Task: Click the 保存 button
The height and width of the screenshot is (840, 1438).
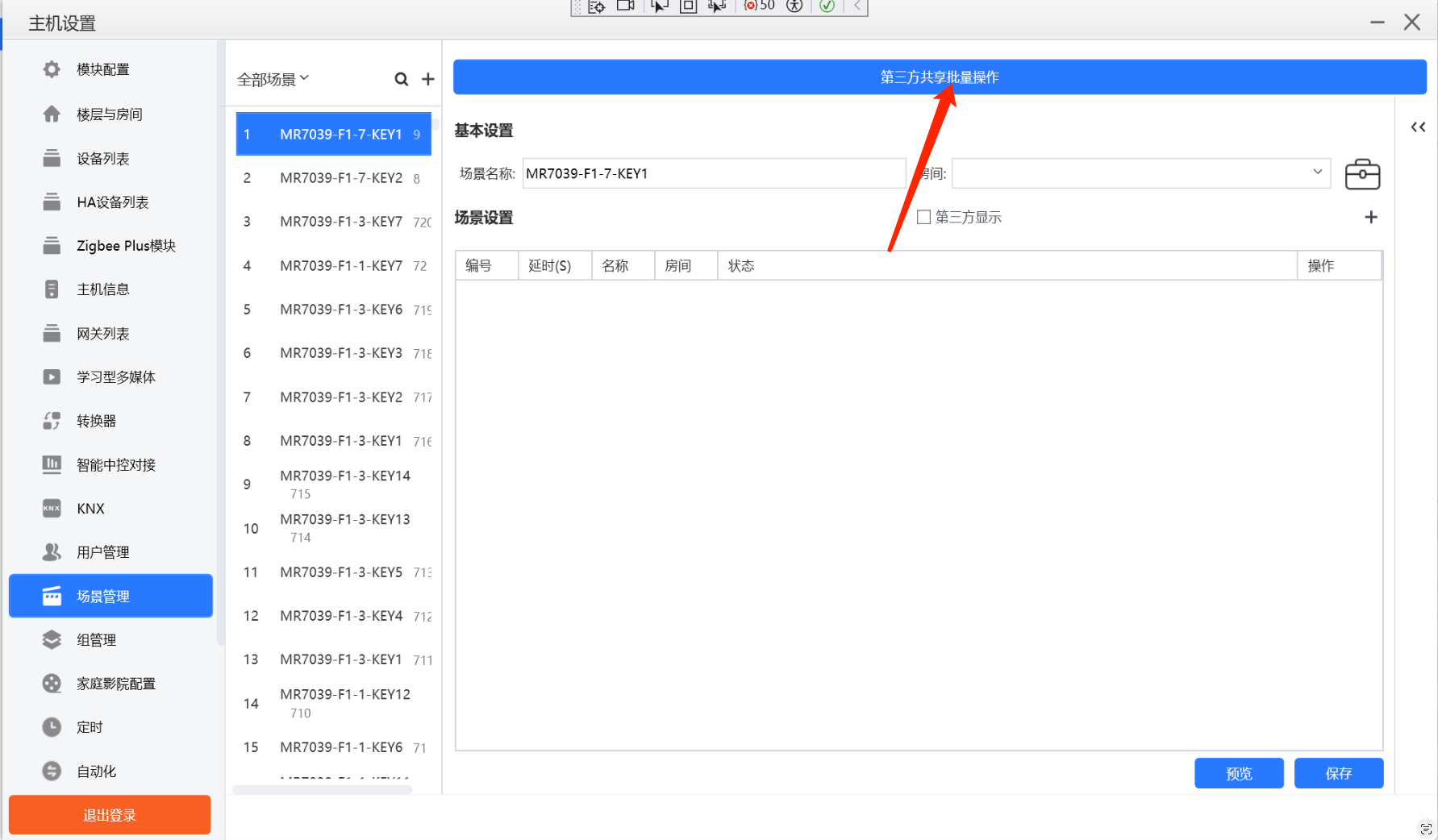Action: [x=1338, y=773]
